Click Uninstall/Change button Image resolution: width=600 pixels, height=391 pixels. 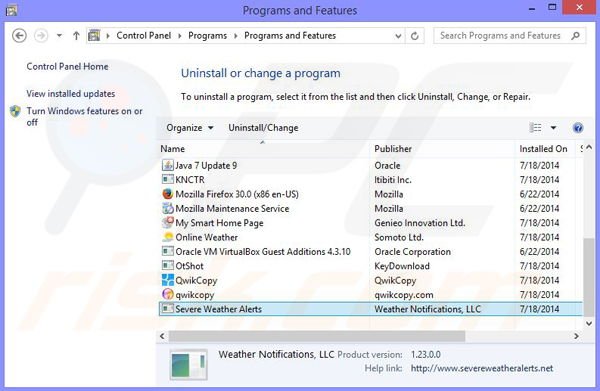click(263, 128)
